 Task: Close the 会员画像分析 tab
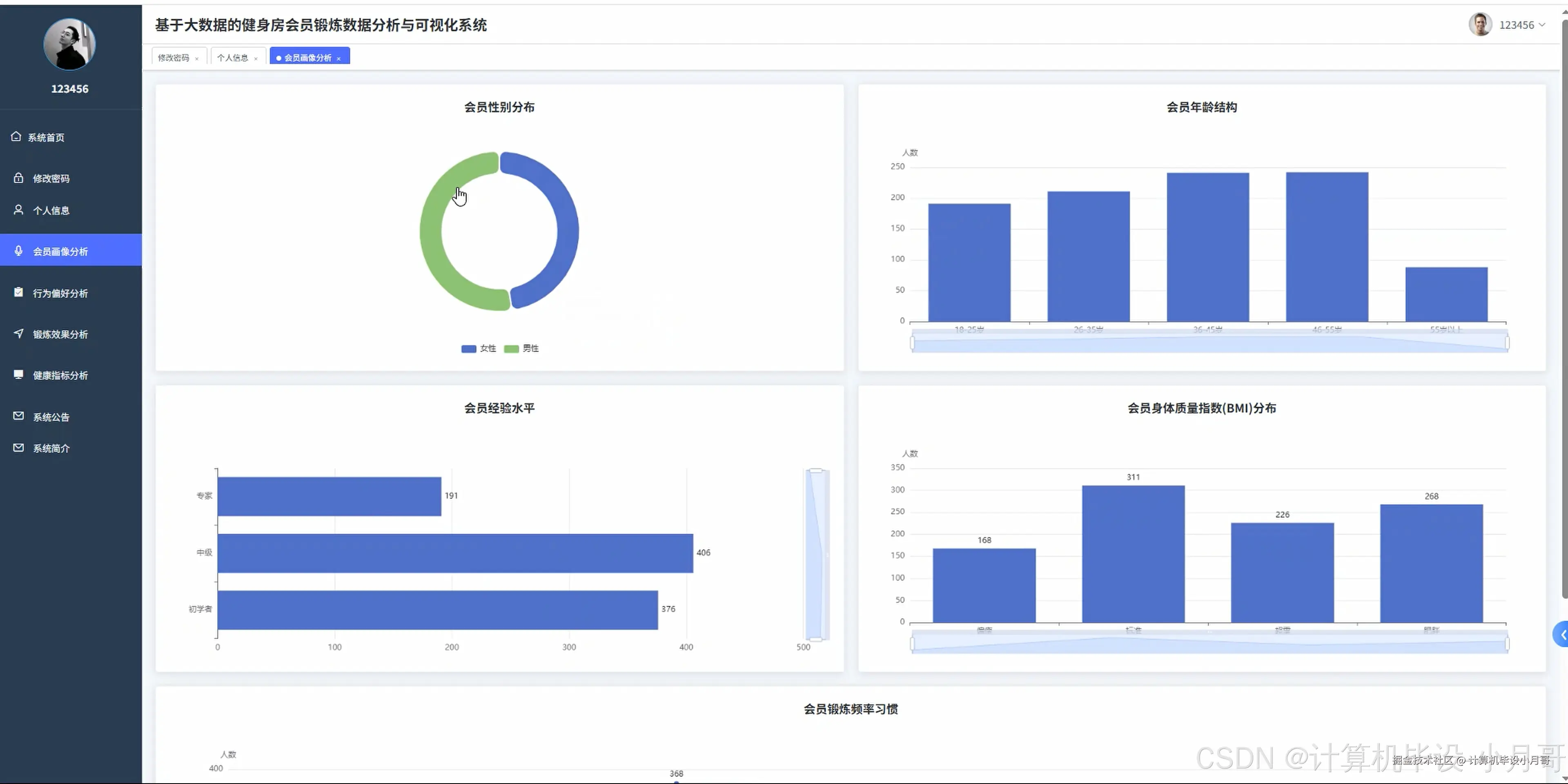[x=339, y=58]
